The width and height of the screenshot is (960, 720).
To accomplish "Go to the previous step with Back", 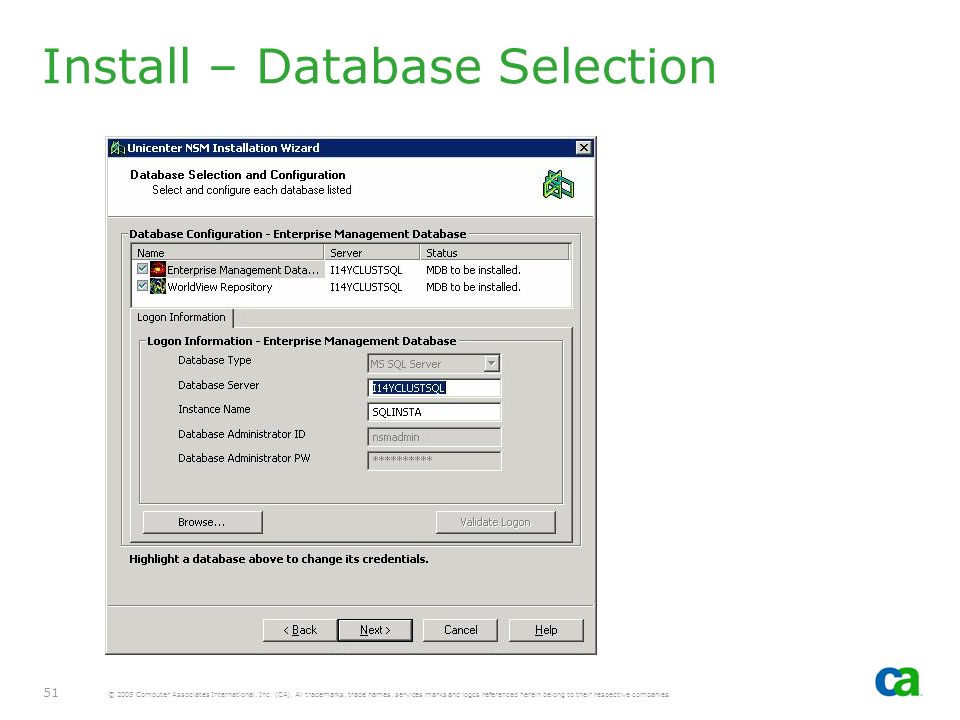I will tap(300, 630).
